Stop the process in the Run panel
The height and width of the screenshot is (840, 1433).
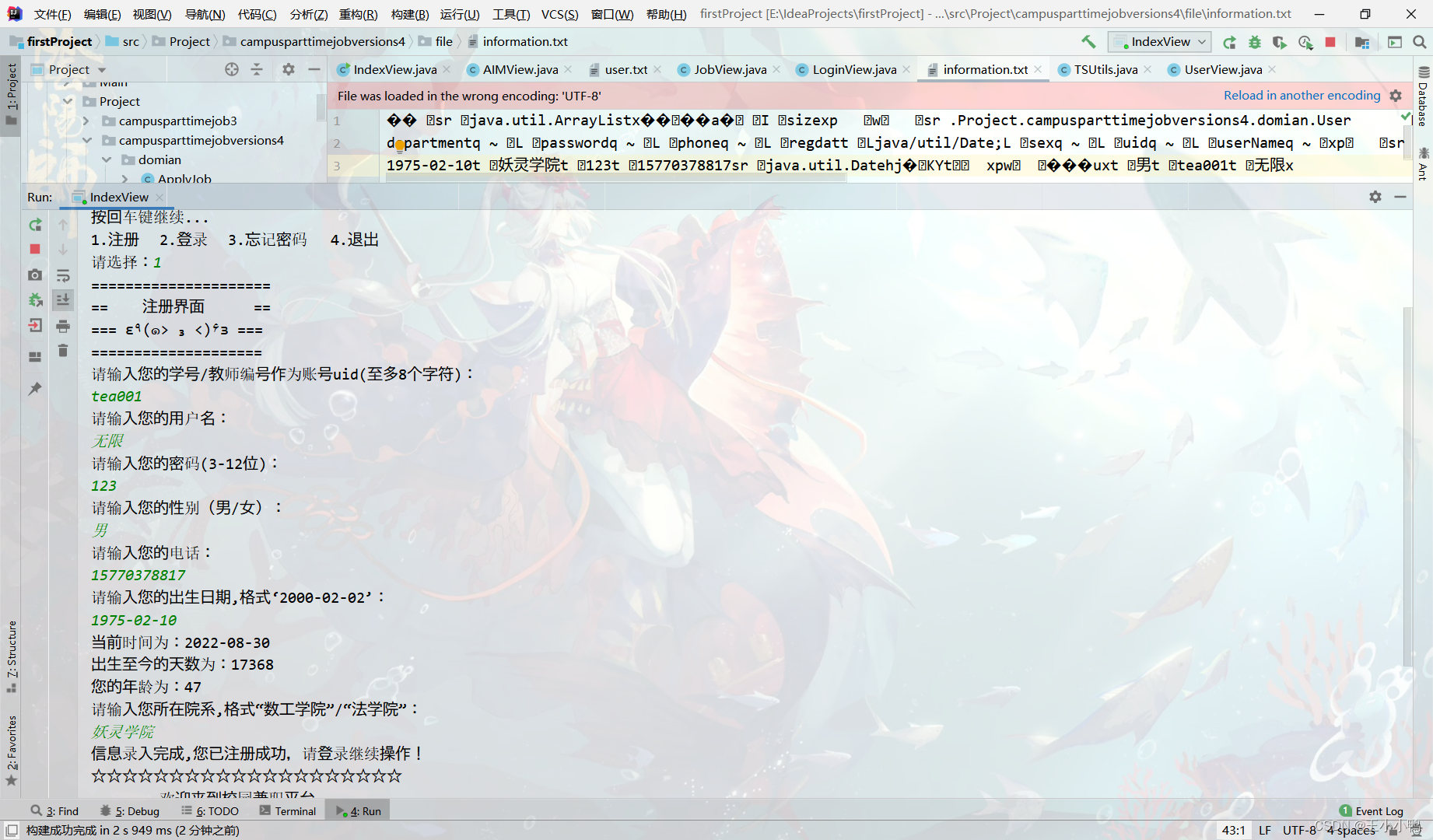coord(35,249)
